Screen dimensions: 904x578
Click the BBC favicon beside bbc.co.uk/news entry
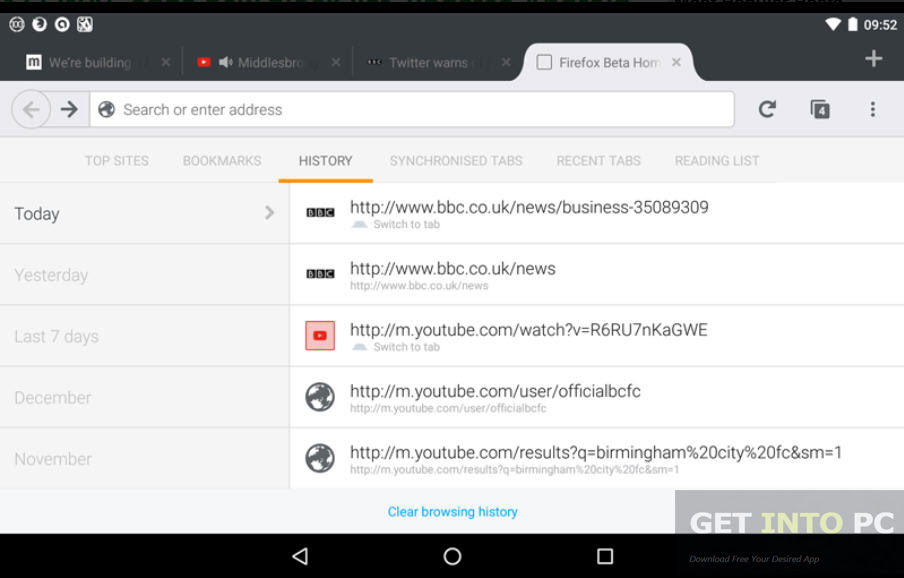coord(320,274)
